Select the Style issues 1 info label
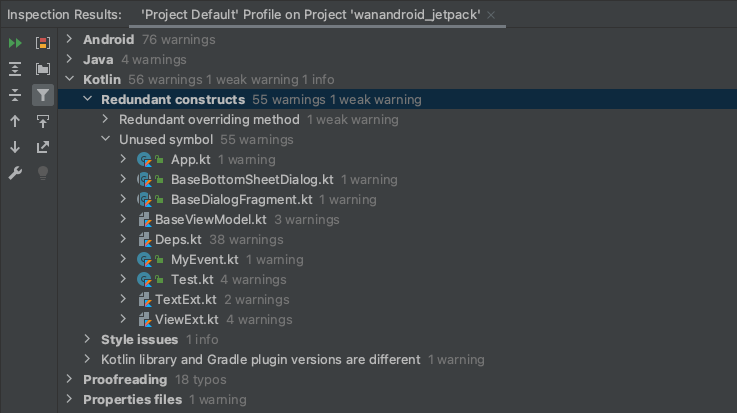The image size is (737, 413). tap(160, 339)
